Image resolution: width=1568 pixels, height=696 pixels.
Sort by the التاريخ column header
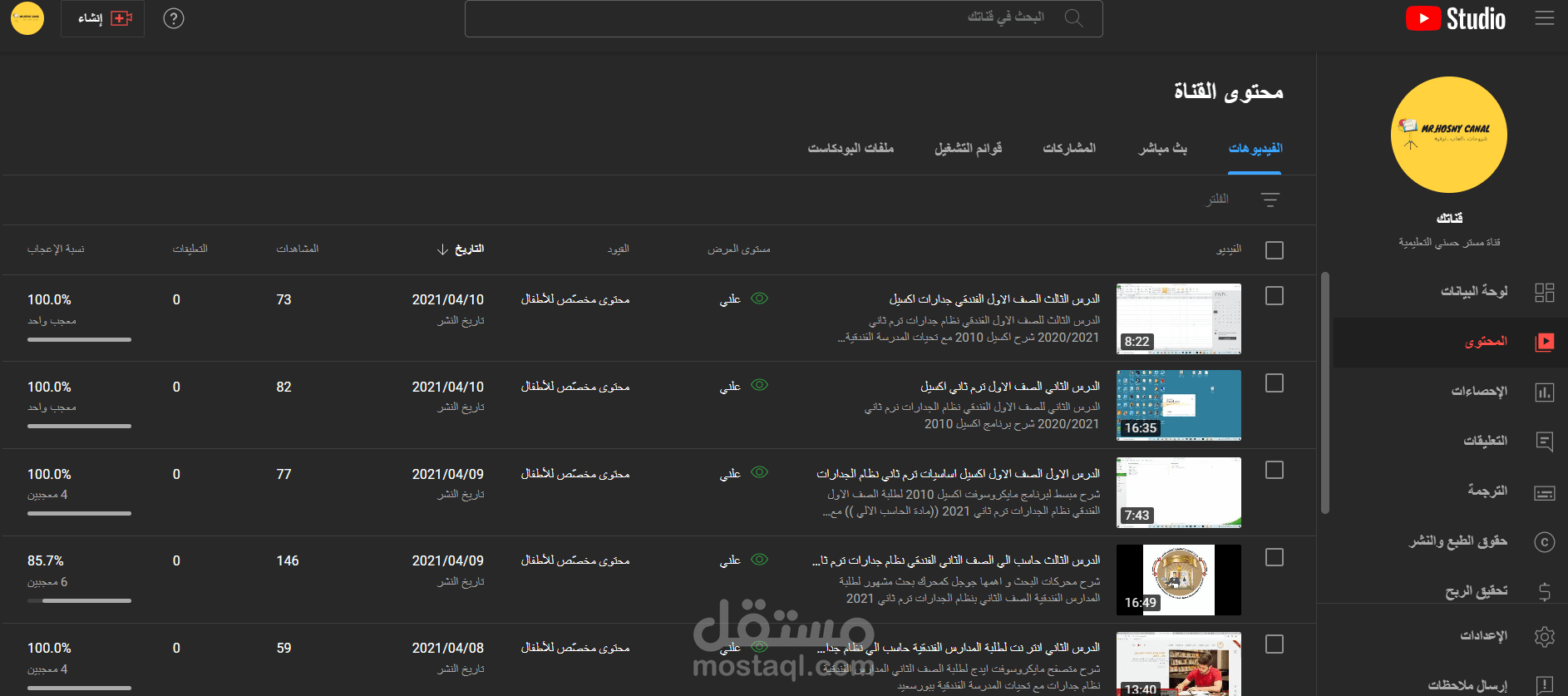click(x=470, y=249)
